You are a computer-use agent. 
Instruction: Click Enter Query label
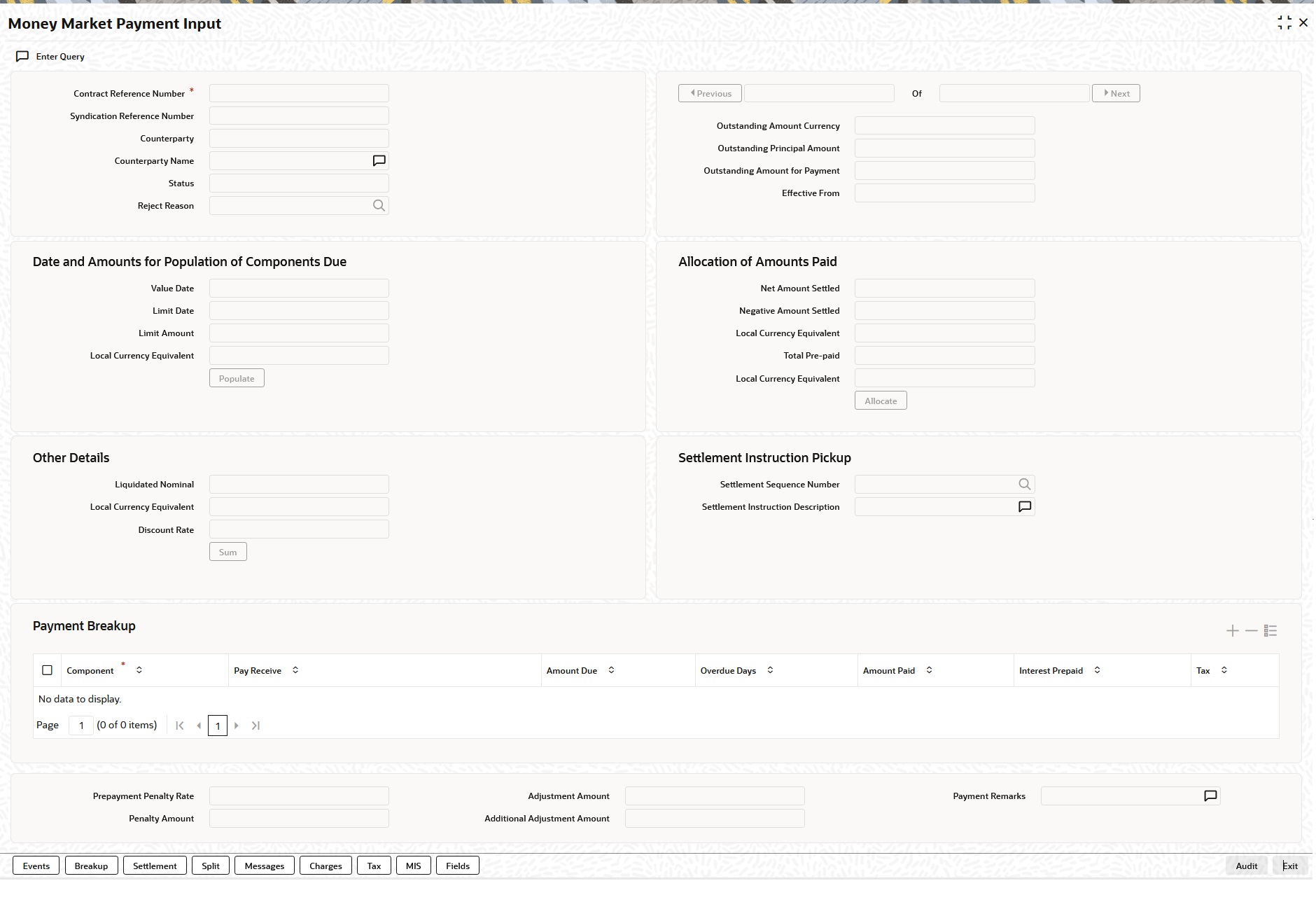point(60,57)
